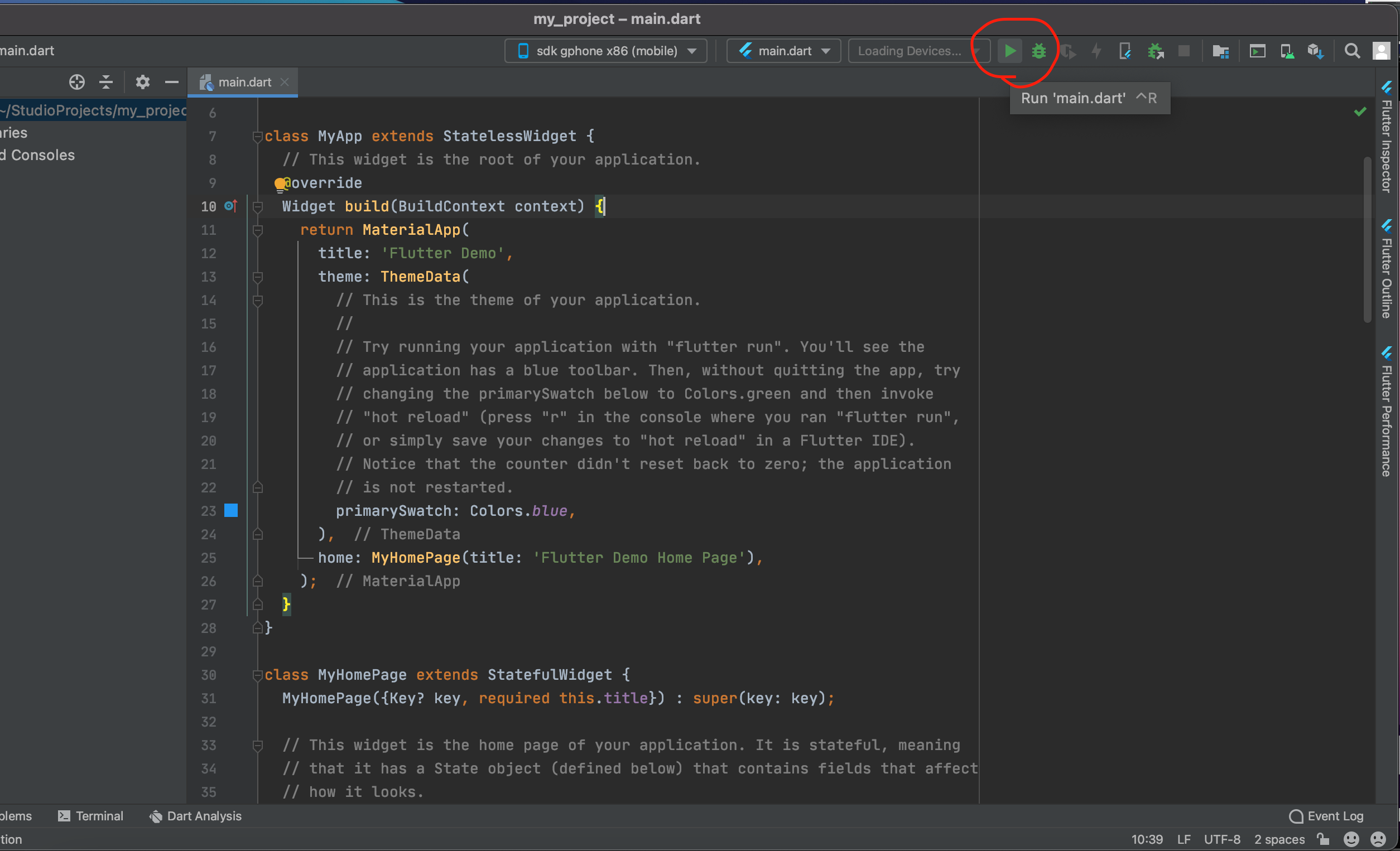Open Project Structure folder icon
This screenshot has height=851, width=1400.
coord(1220,51)
